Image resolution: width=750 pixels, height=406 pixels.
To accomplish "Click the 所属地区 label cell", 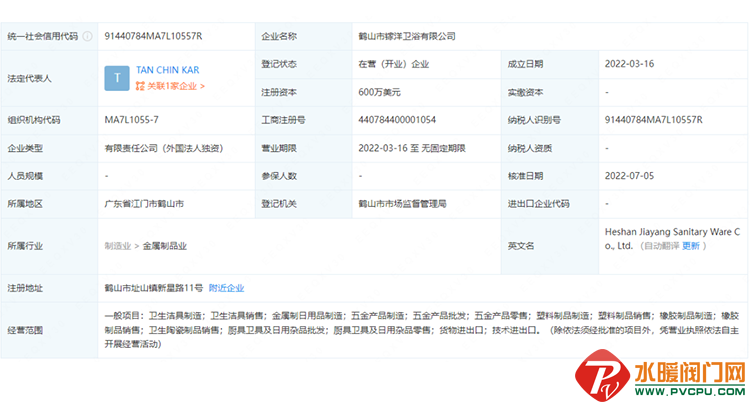I will (x=49, y=204).
